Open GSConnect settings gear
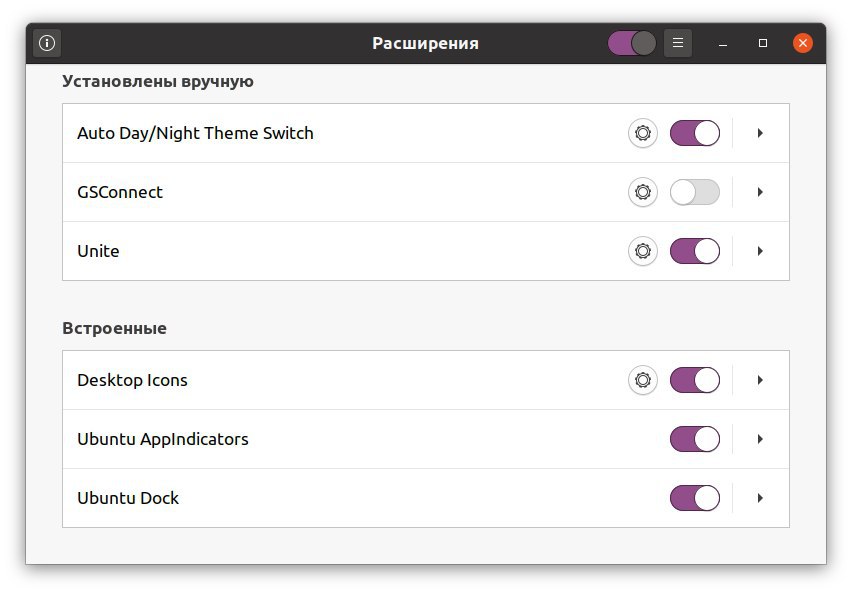 click(x=643, y=192)
